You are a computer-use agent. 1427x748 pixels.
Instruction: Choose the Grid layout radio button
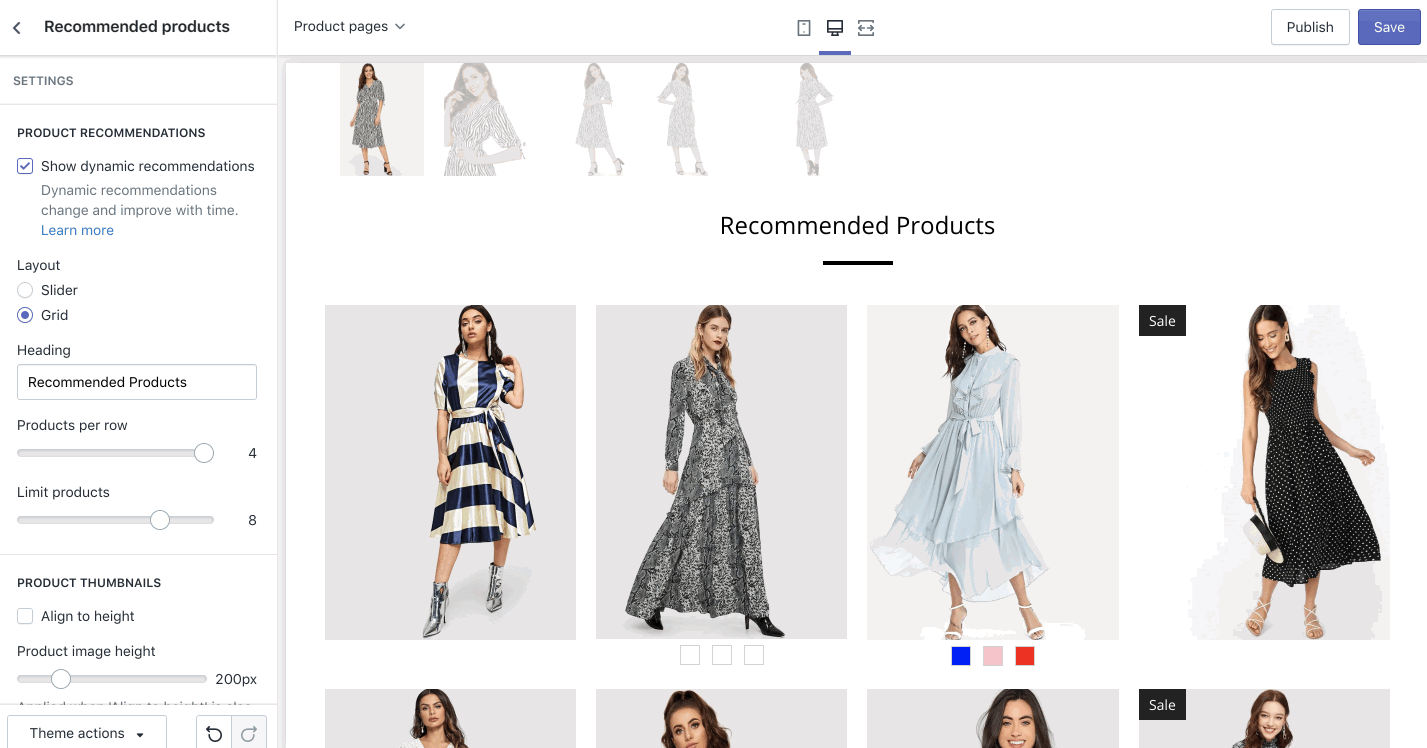25,315
